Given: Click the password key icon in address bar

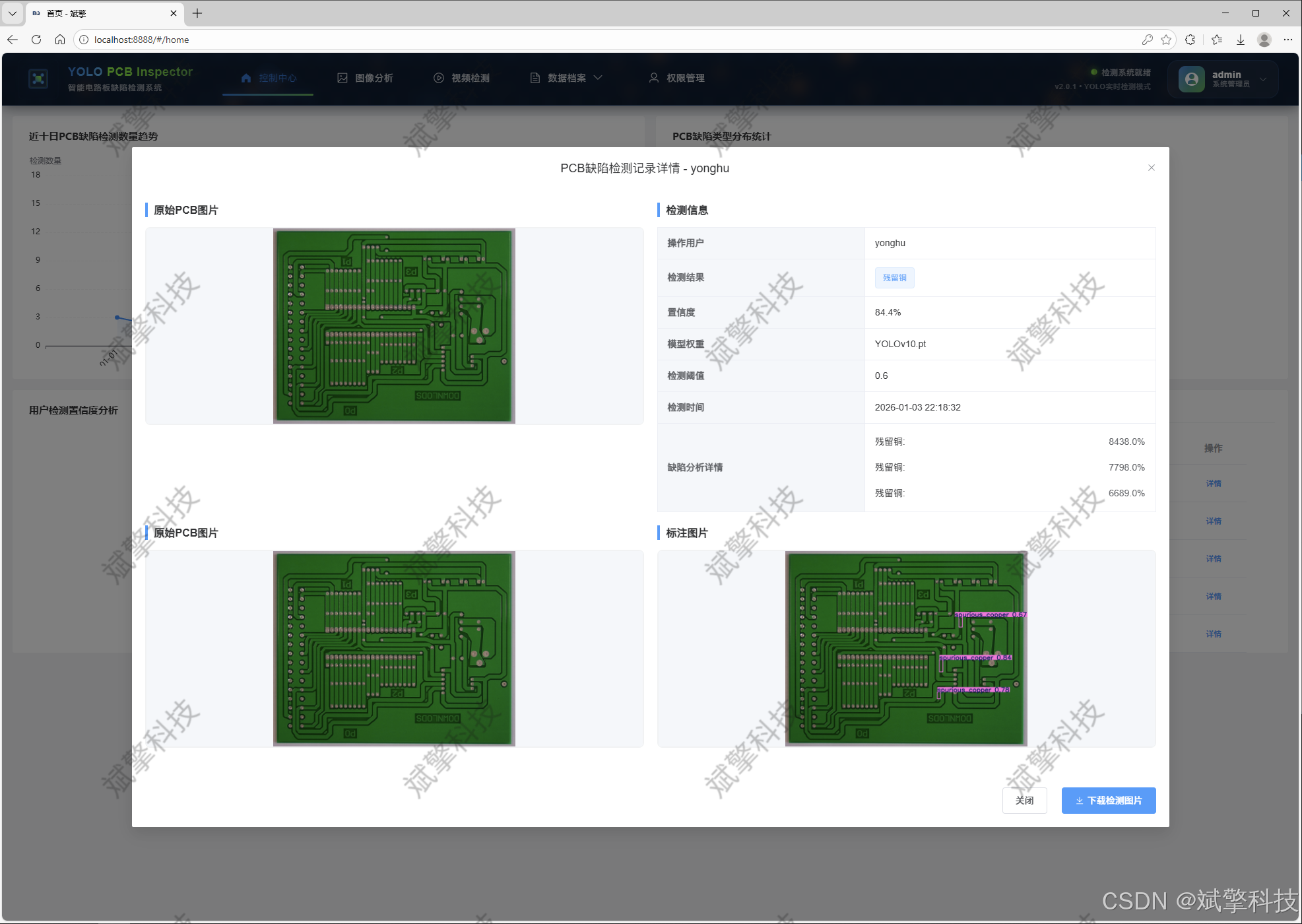Looking at the screenshot, I should click(1147, 40).
